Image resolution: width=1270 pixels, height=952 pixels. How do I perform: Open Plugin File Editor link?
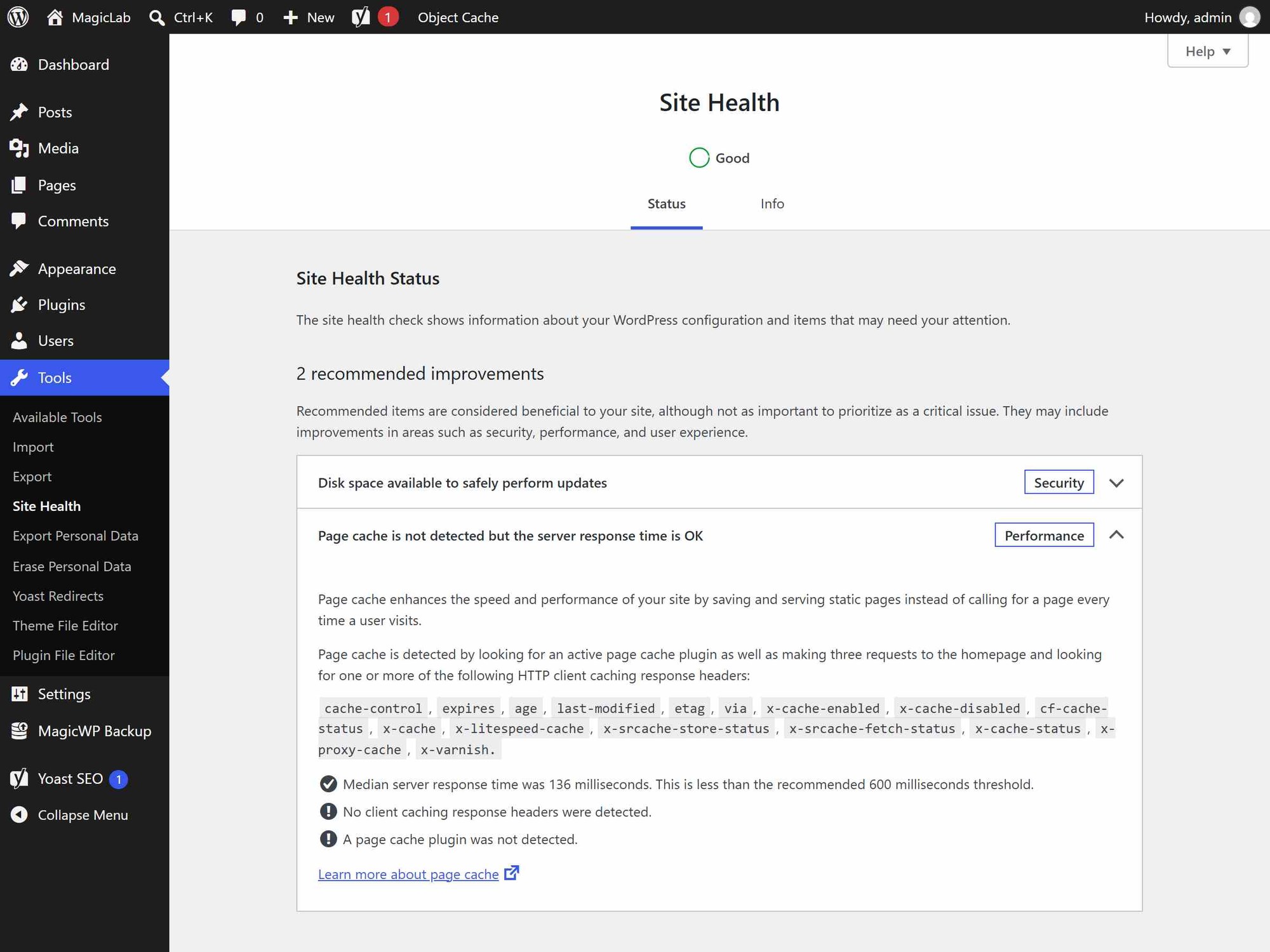[x=63, y=656]
